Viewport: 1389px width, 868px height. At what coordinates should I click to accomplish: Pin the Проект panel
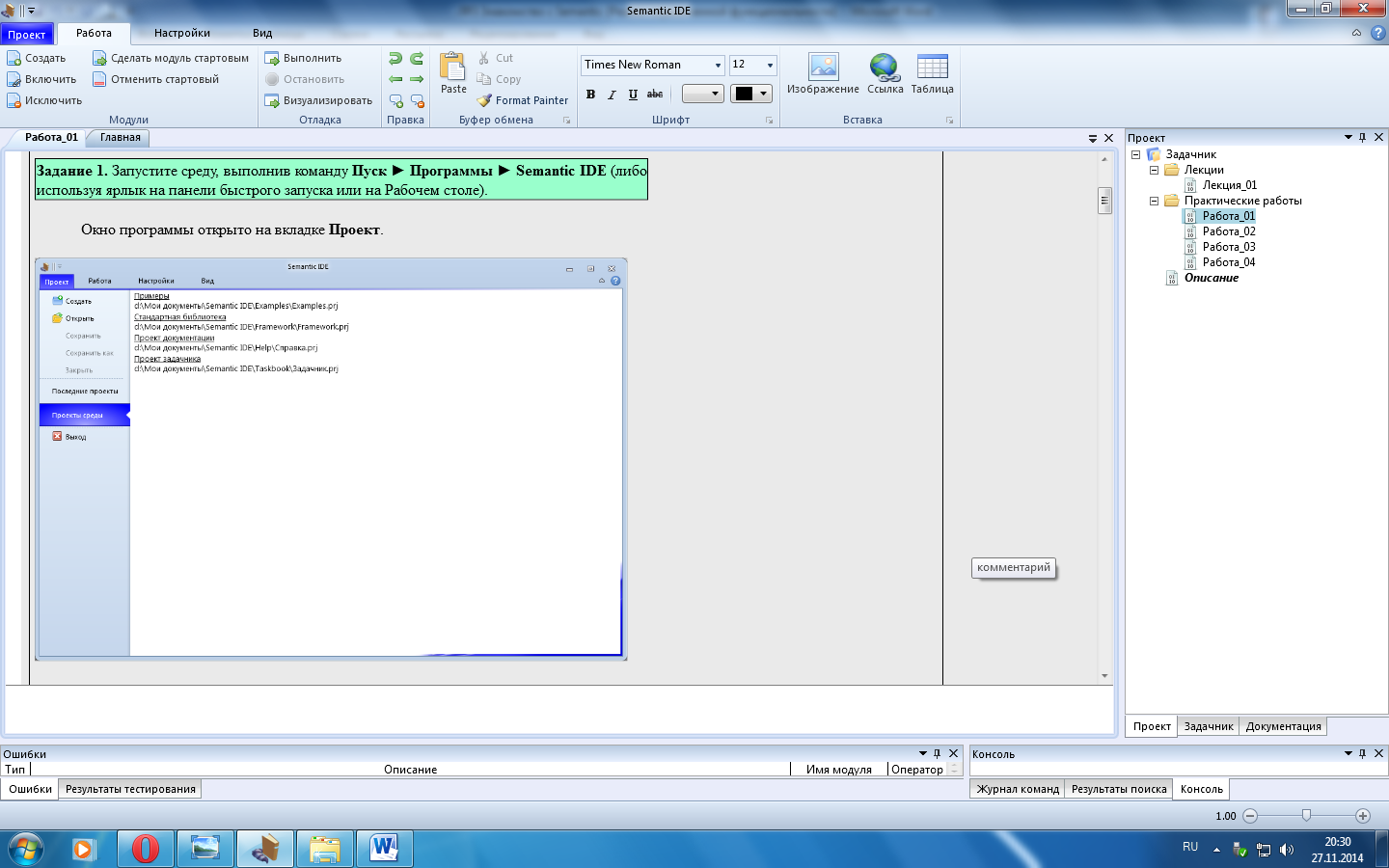click(x=1362, y=137)
